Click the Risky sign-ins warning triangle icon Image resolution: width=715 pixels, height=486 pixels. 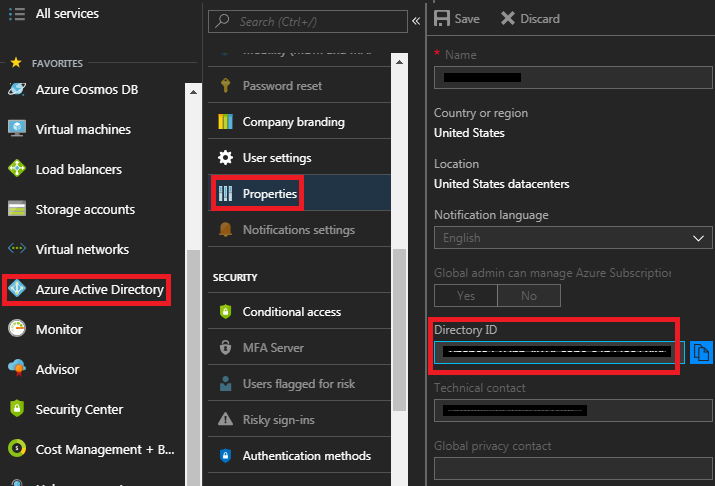click(225, 419)
